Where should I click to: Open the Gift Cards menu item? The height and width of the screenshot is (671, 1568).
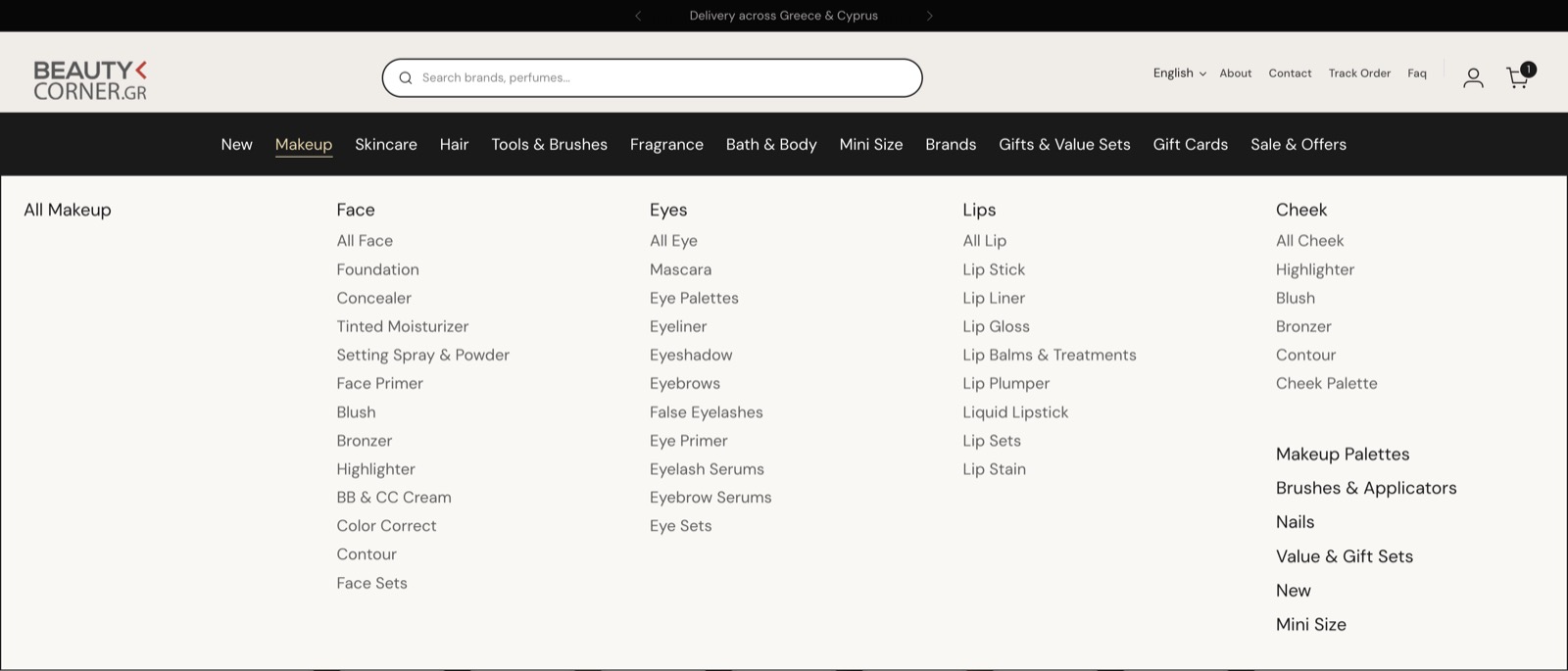click(1190, 144)
